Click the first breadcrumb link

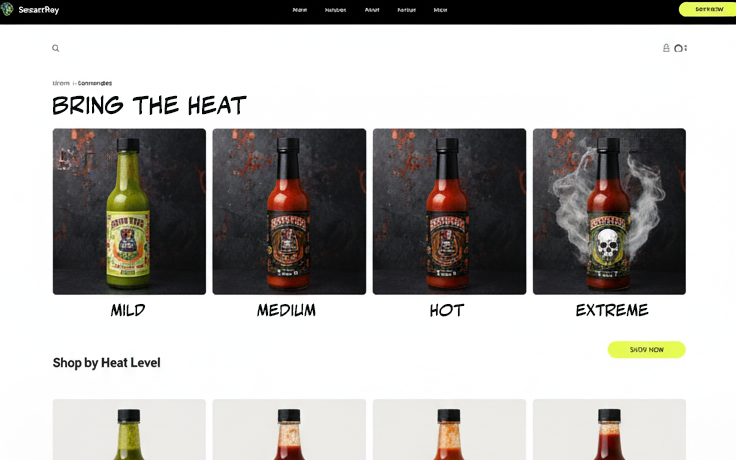click(61, 83)
